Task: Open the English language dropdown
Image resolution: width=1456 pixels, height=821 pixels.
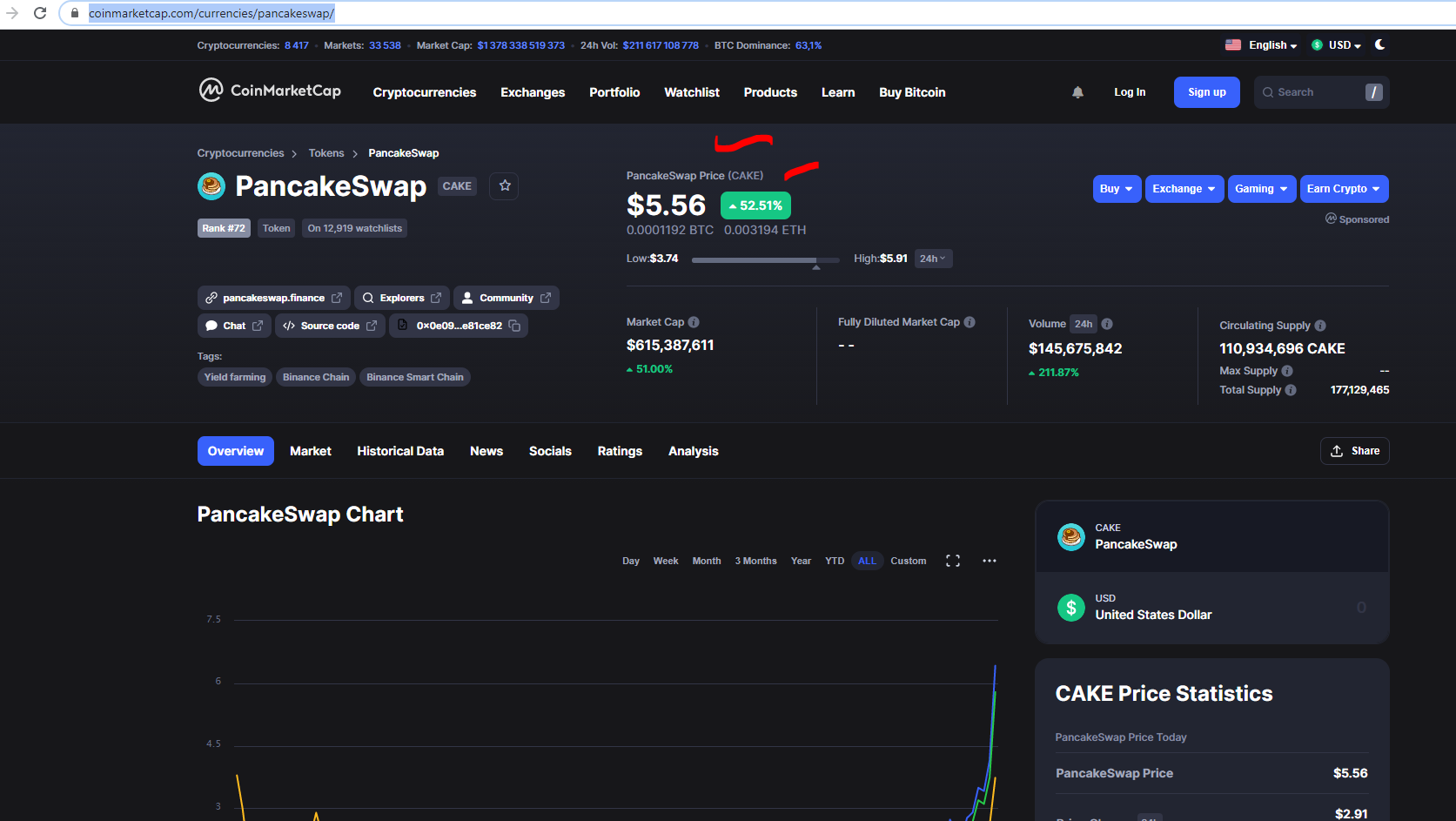Action: (x=1261, y=44)
